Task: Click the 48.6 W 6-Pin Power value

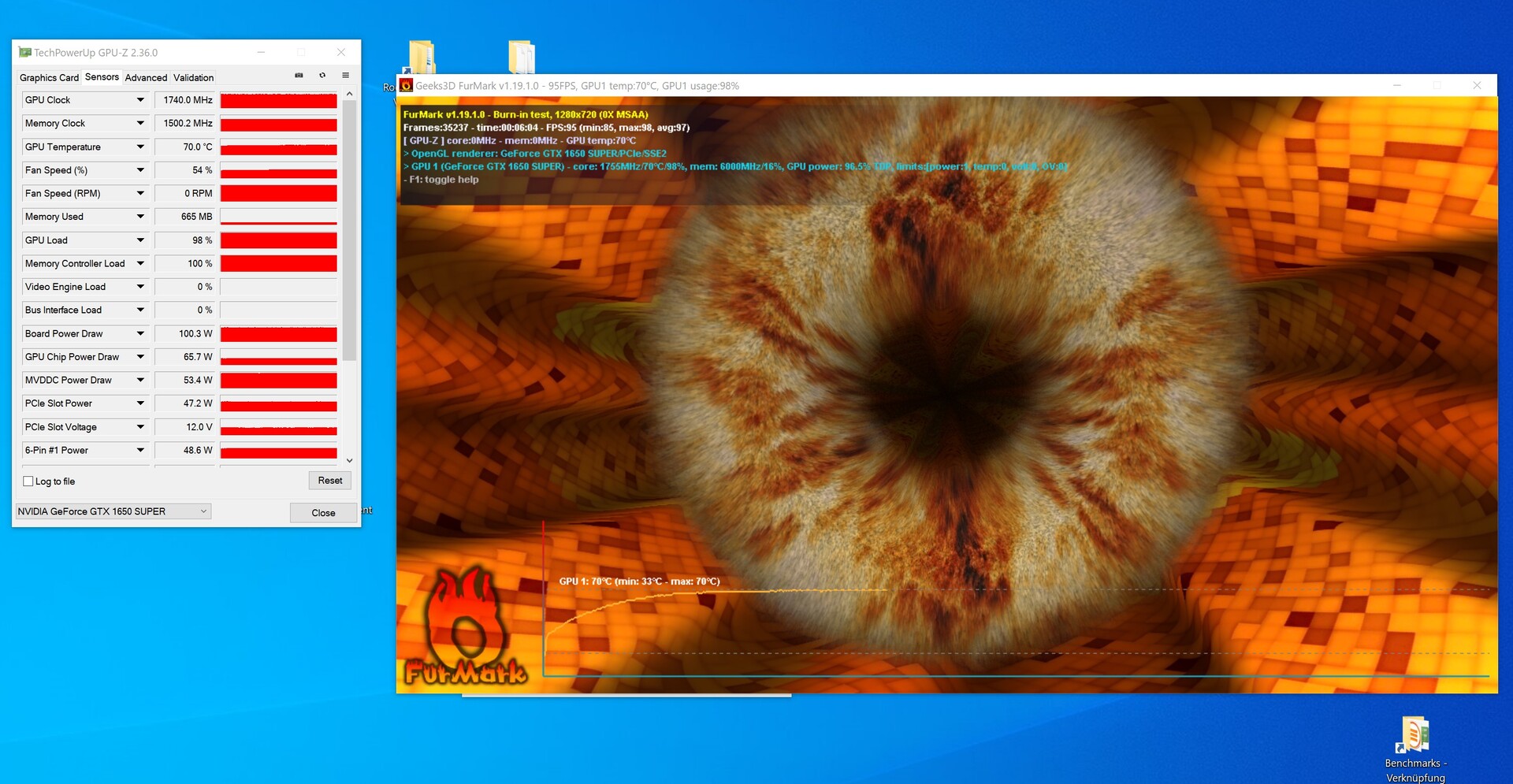Action: coord(184,450)
